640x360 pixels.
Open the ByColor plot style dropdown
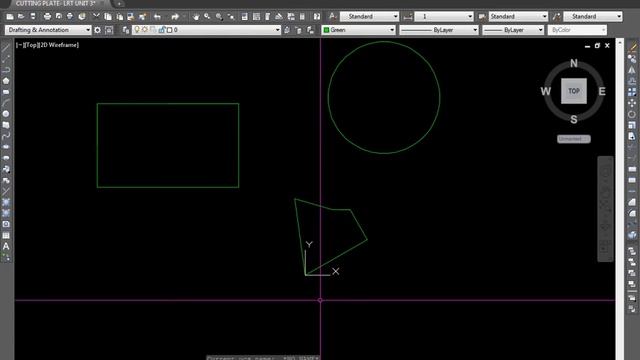click(x=577, y=30)
